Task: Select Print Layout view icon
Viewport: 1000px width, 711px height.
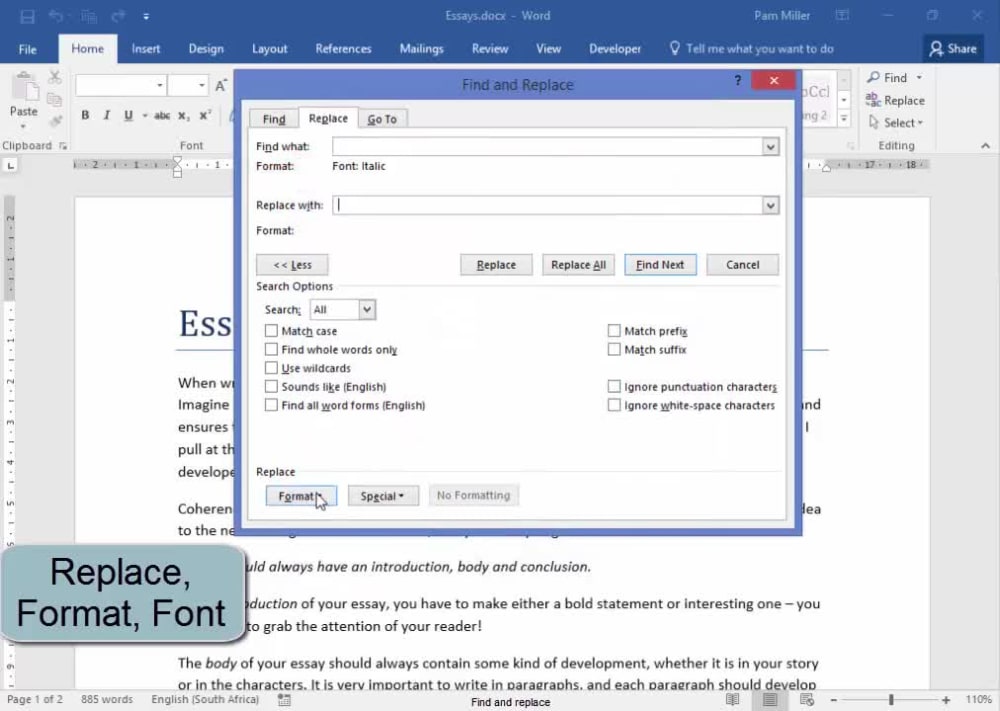Action: pos(770,700)
